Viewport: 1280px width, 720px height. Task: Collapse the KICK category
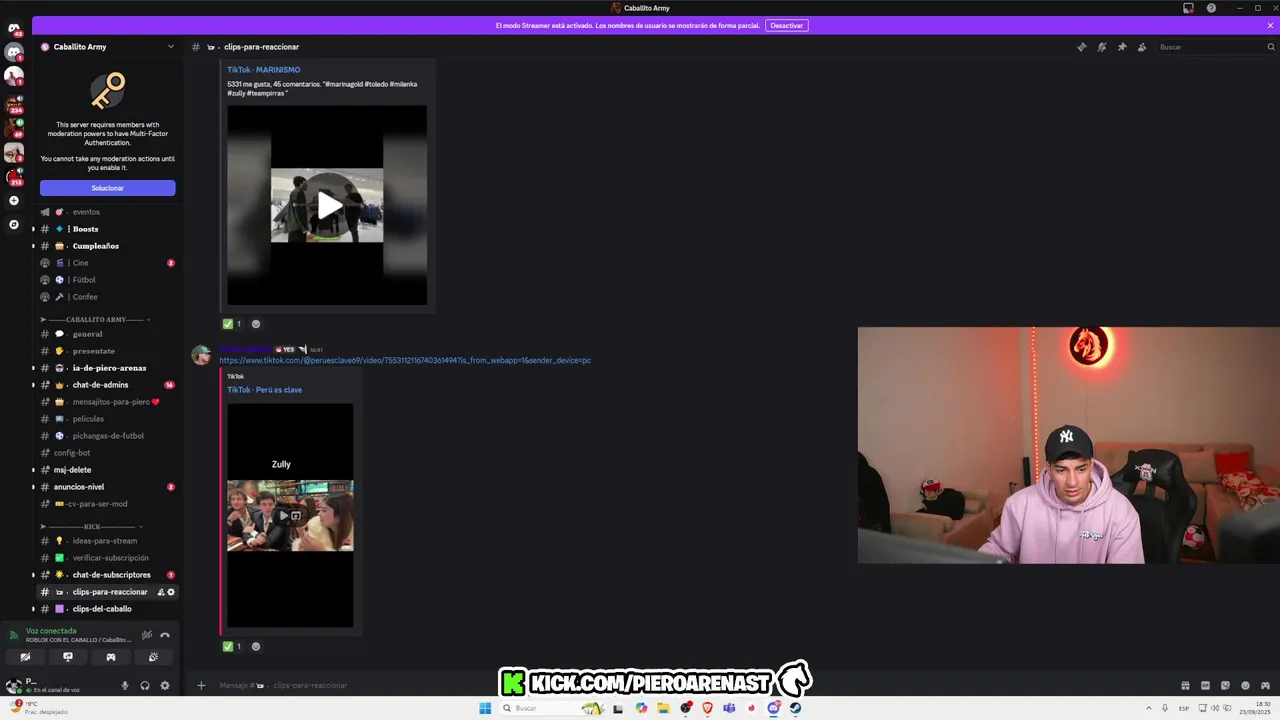(92, 526)
